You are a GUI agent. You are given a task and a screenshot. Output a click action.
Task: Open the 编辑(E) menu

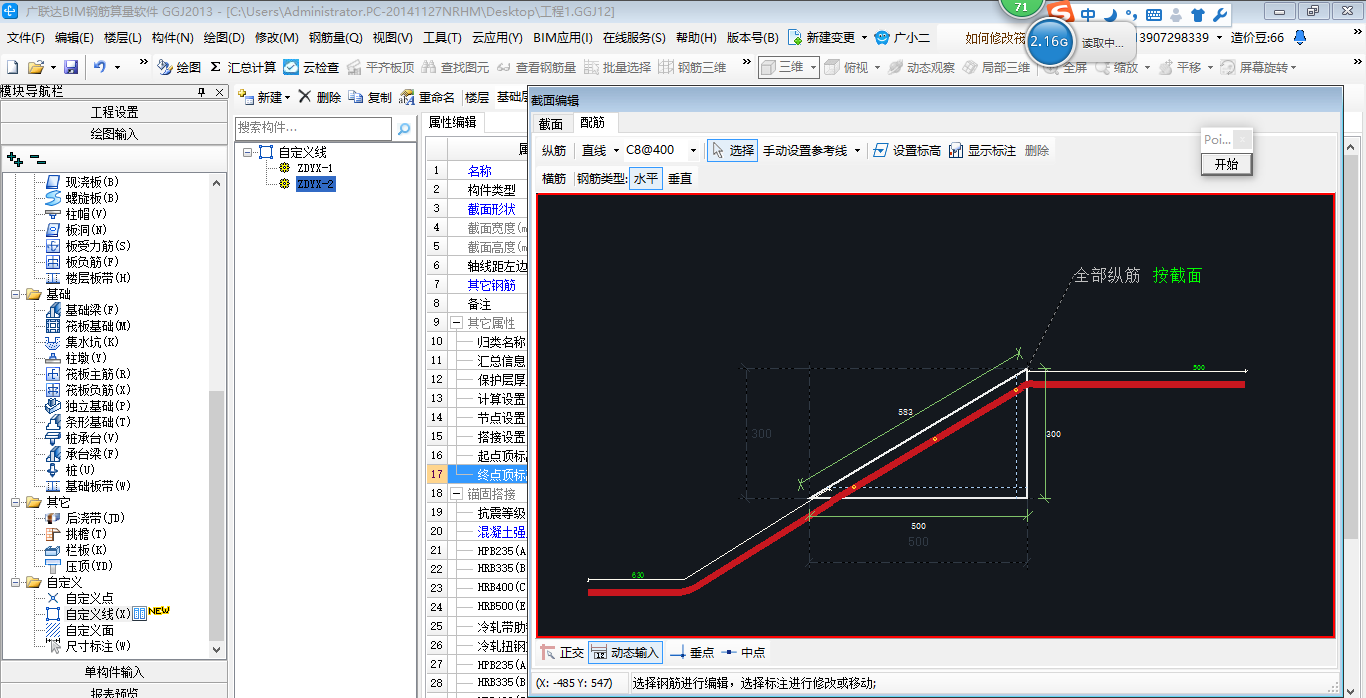74,37
